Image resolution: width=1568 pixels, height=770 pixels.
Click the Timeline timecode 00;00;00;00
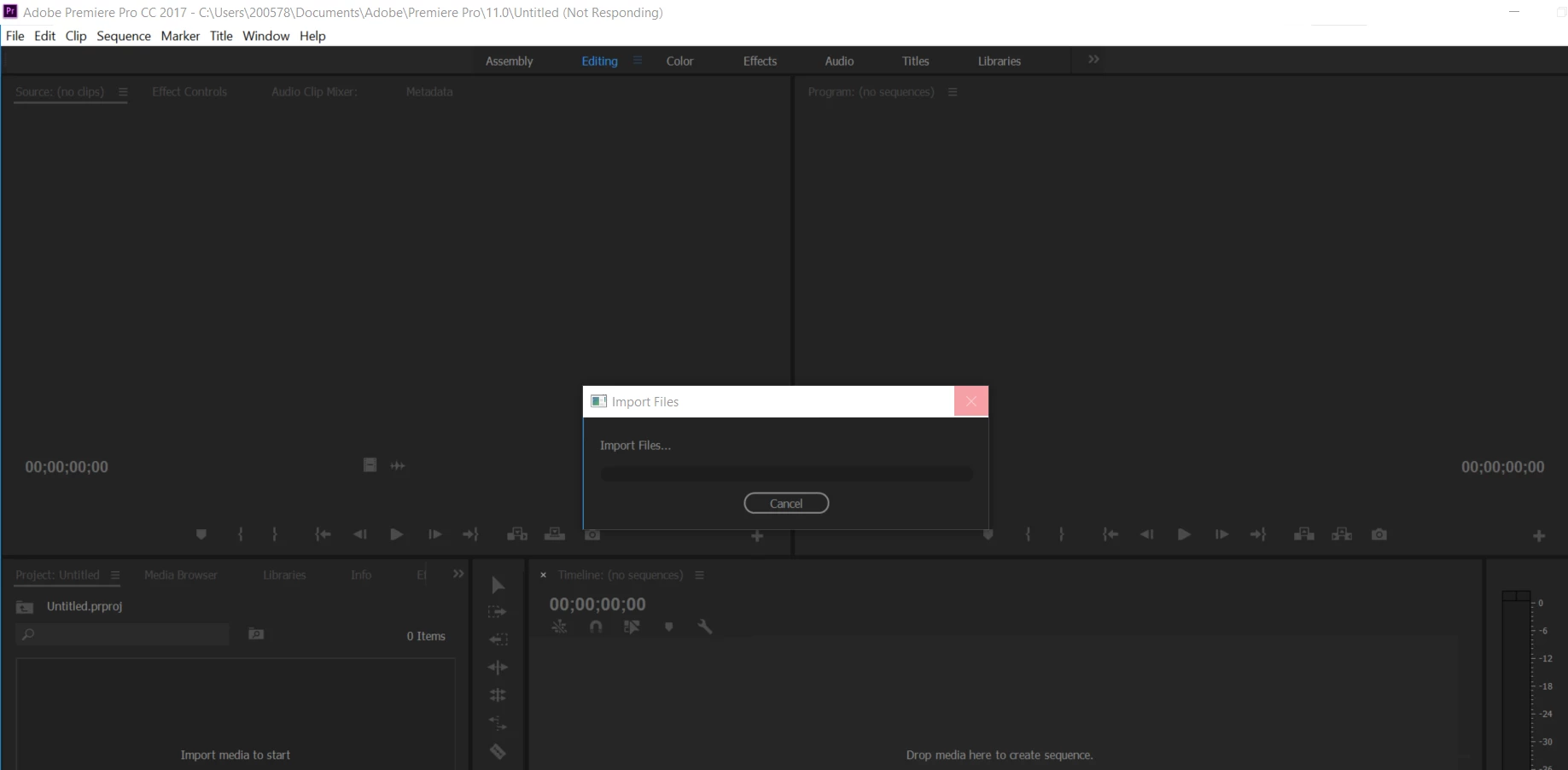pyautogui.click(x=597, y=604)
